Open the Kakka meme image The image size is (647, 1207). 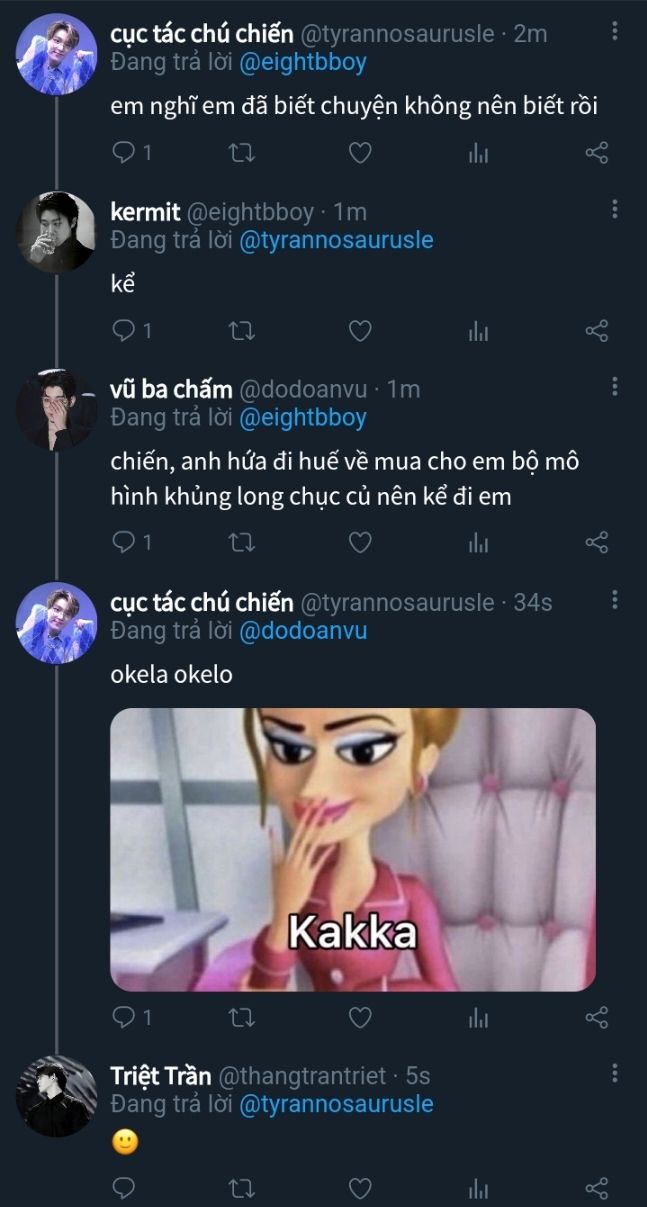click(352, 849)
